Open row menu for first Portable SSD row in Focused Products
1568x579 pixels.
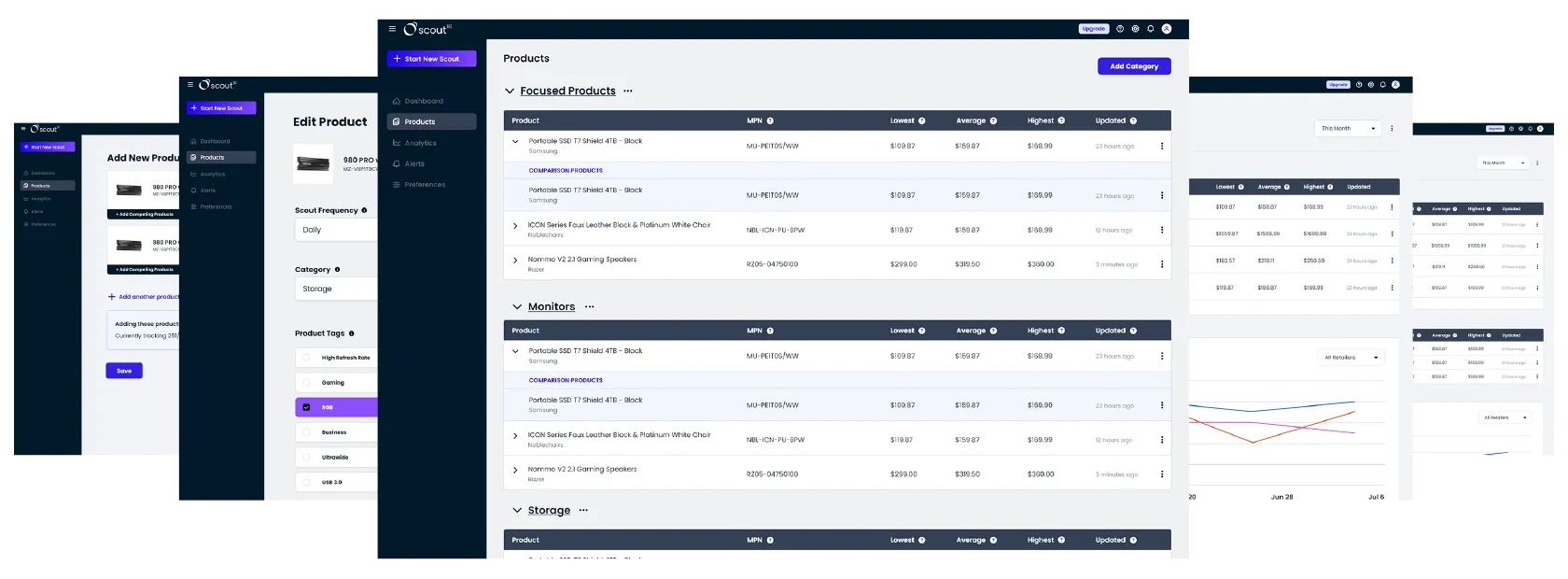click(x=1162, y=146)
